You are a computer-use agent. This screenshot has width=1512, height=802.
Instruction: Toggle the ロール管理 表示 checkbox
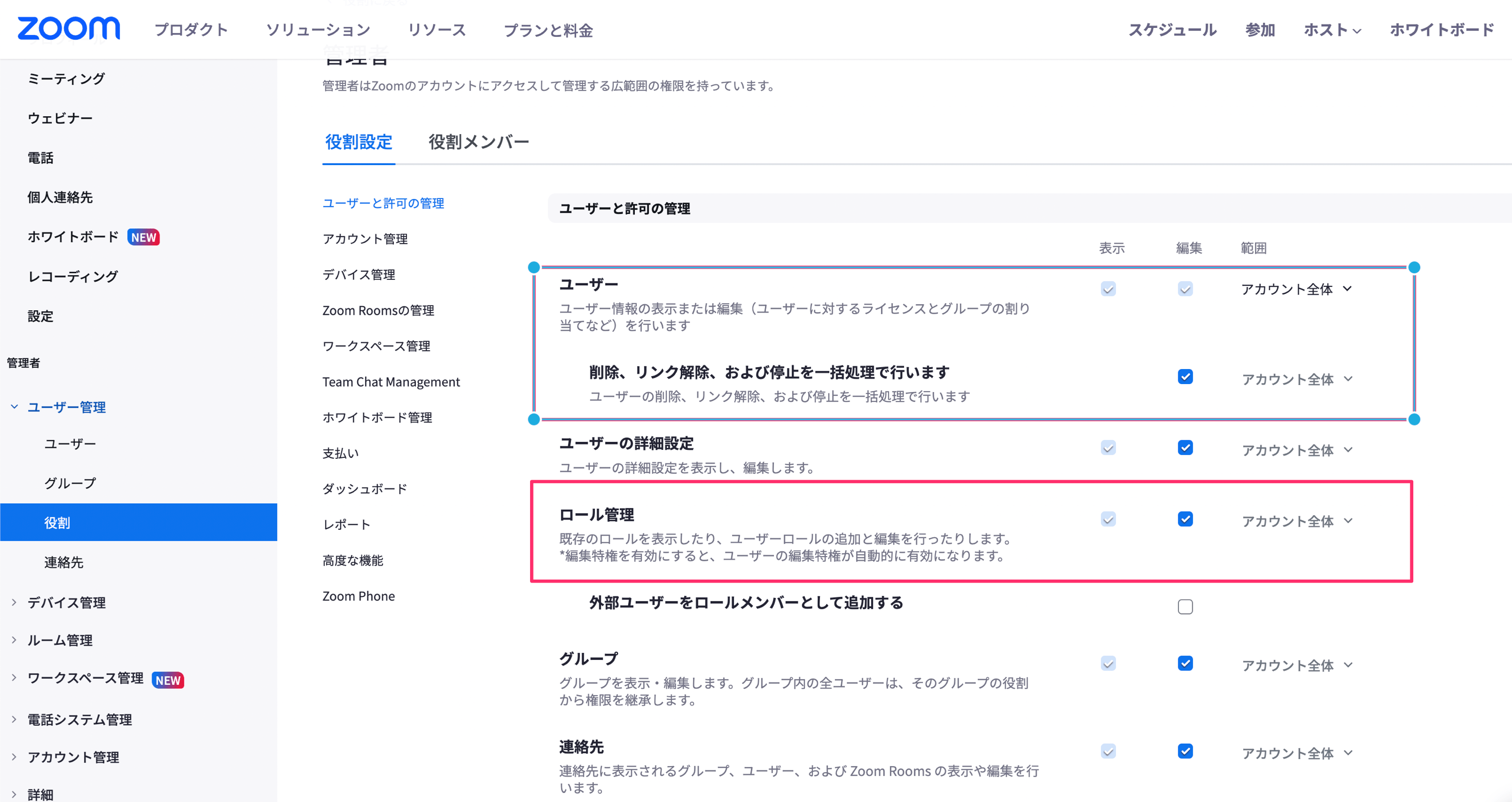click(1108, 519)
